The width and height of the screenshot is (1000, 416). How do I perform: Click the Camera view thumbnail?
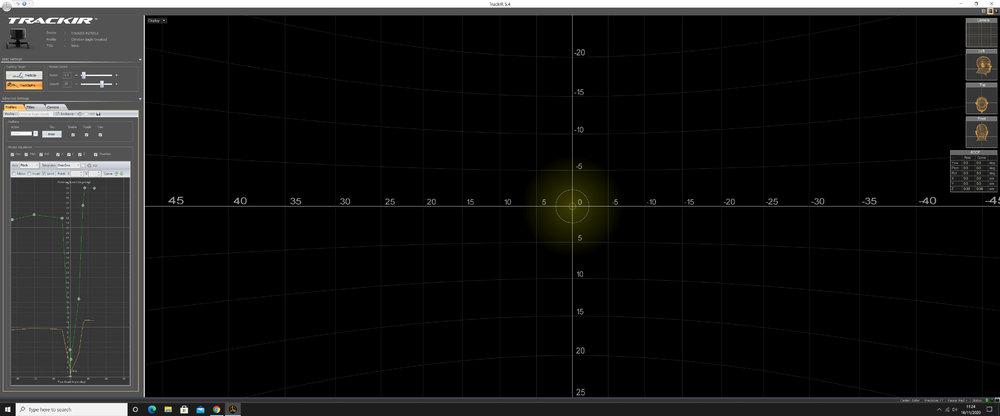pyautogui.click(x=981, y=32)
